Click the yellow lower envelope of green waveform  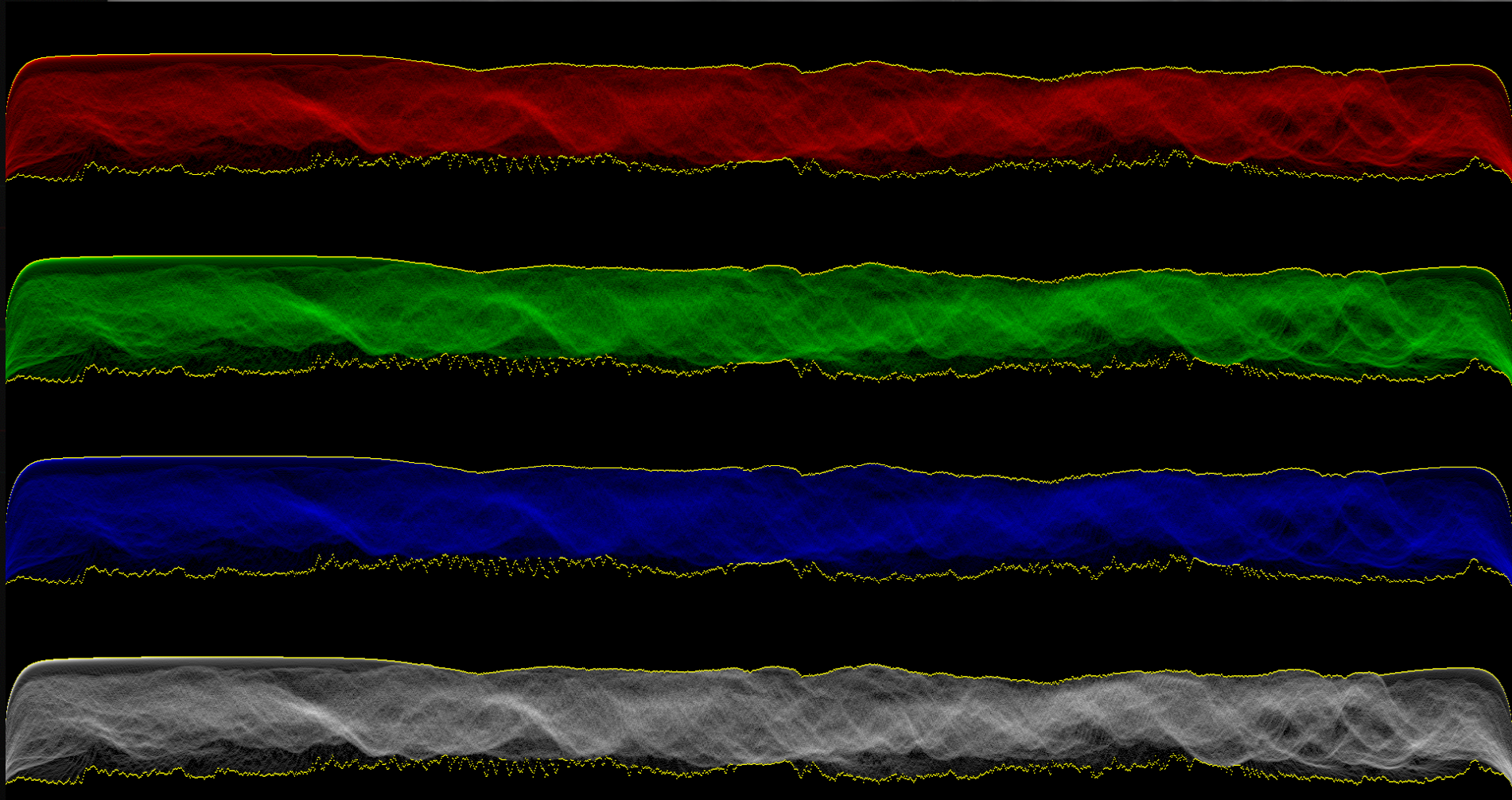coord(239,371)
